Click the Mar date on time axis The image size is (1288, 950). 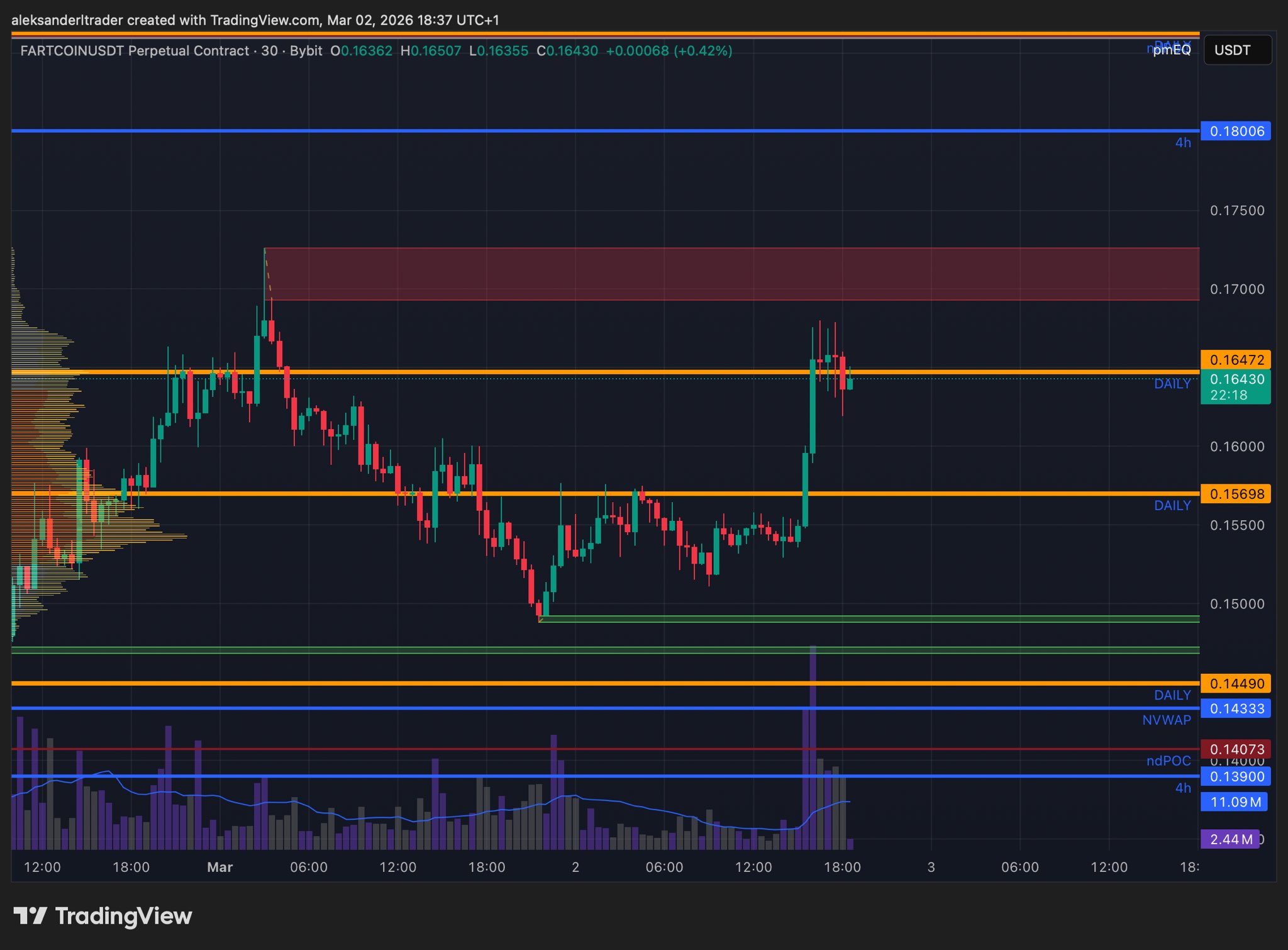[x=219, y=867]
